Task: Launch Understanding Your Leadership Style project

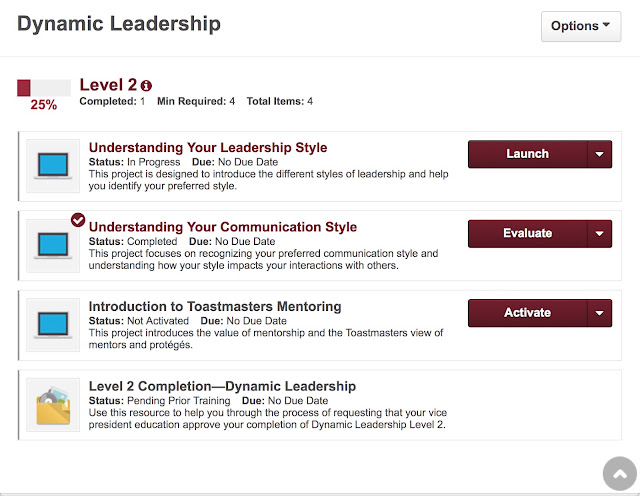Action: (528, 154)
